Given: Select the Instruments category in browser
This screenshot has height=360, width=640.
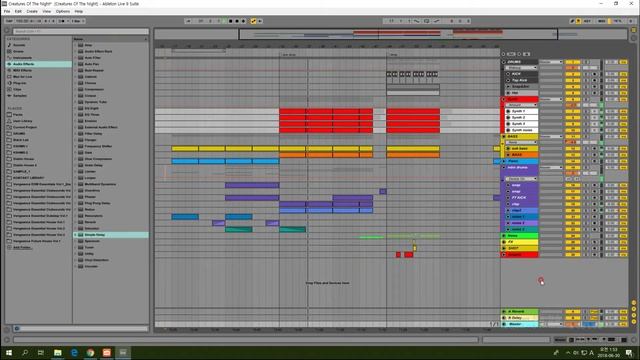Looking at the screenshot, I should tap(22, 58).
